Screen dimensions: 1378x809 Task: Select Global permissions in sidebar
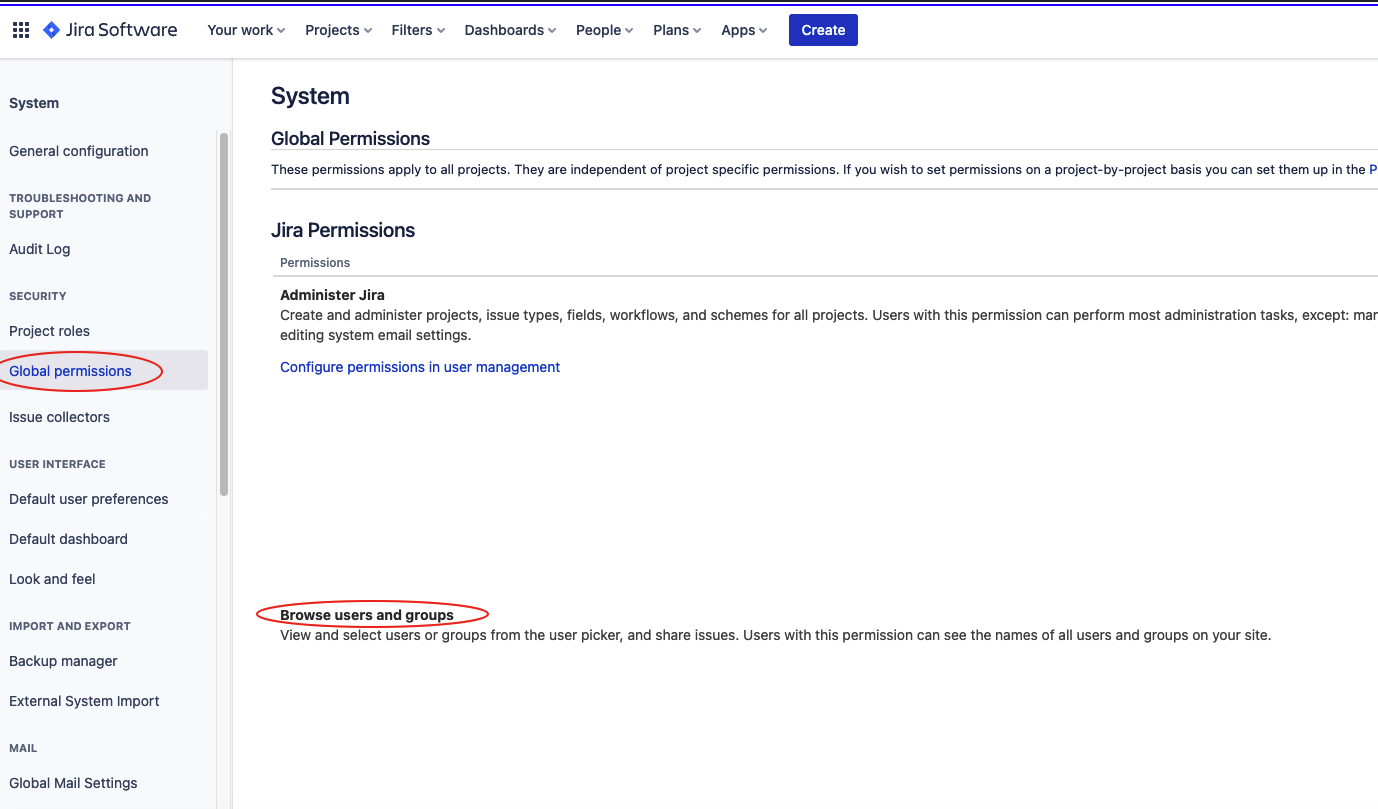pos(70,371)
